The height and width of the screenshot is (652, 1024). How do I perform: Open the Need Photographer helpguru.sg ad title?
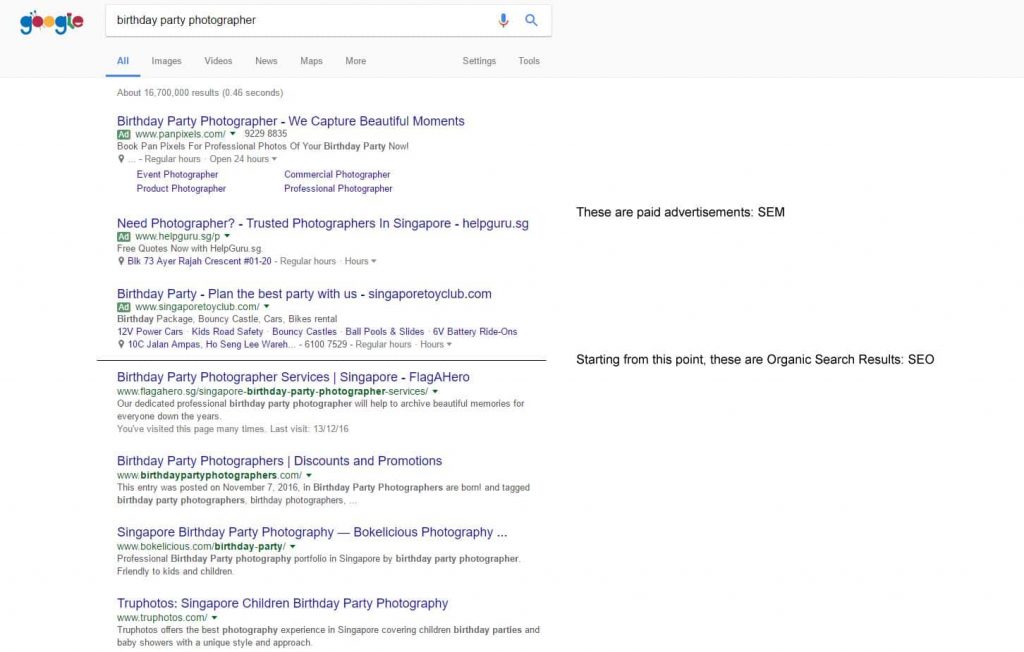323,223
